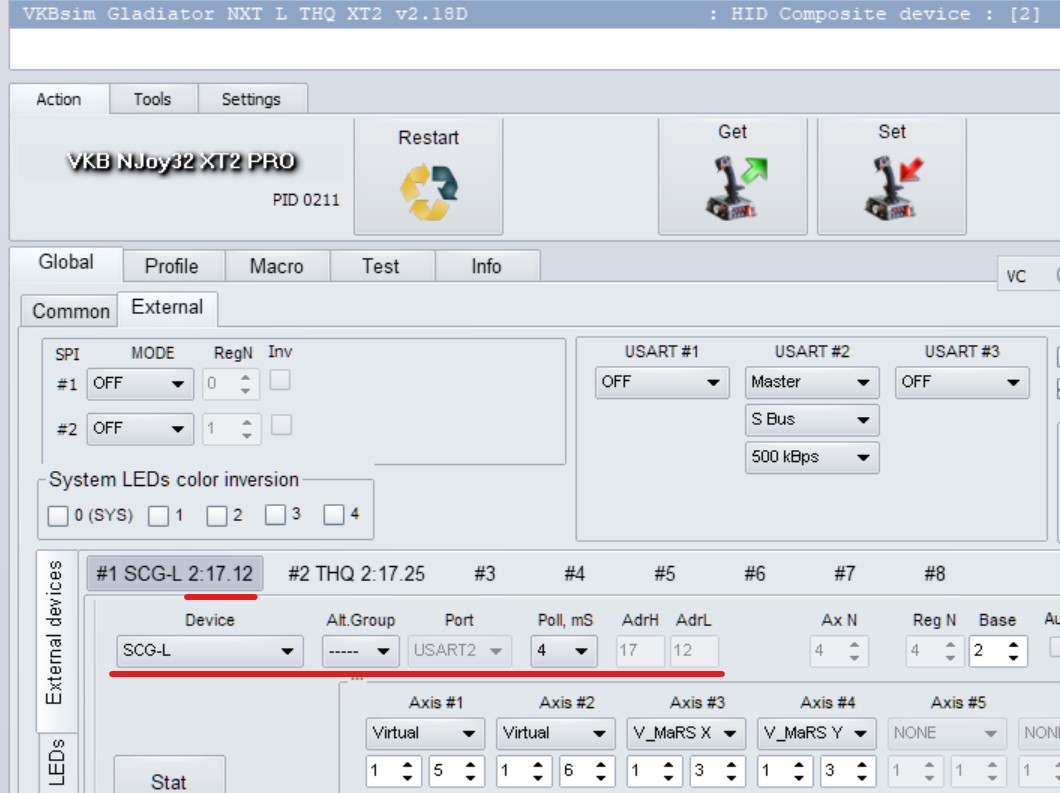Open the USART #1 dropdown
The width and height of the screenshot is (1060, 793).
click(662, 383)
